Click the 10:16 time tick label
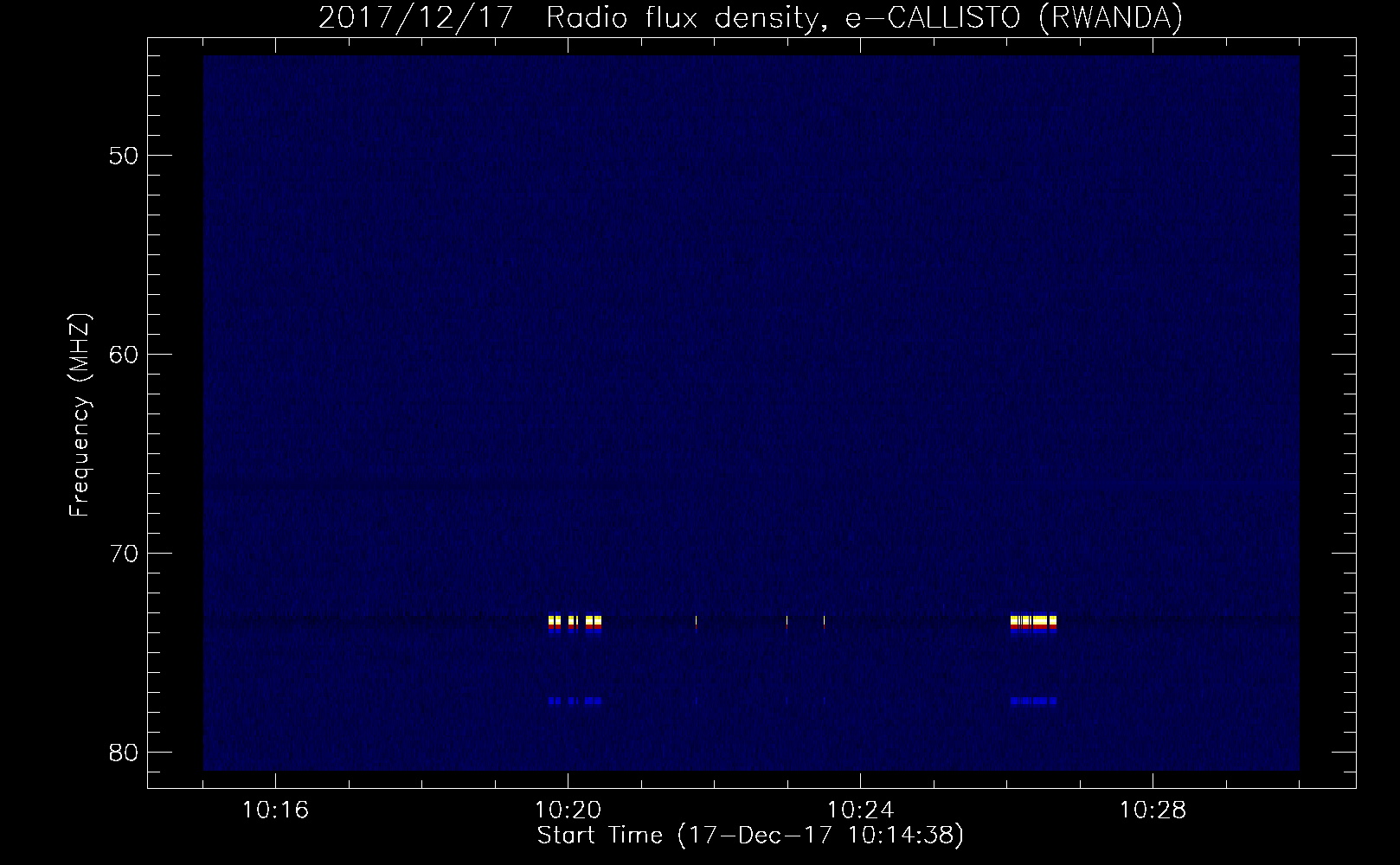1400x865 pixels. point(275,811)
